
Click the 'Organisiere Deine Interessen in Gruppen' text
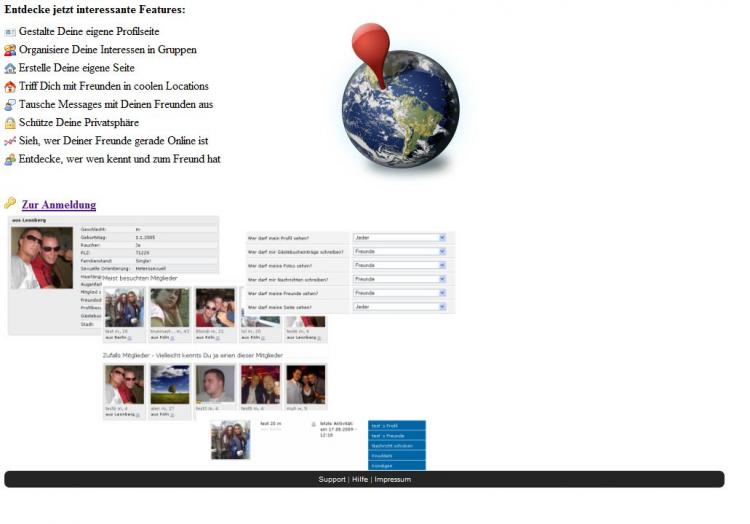pos(108,50)
